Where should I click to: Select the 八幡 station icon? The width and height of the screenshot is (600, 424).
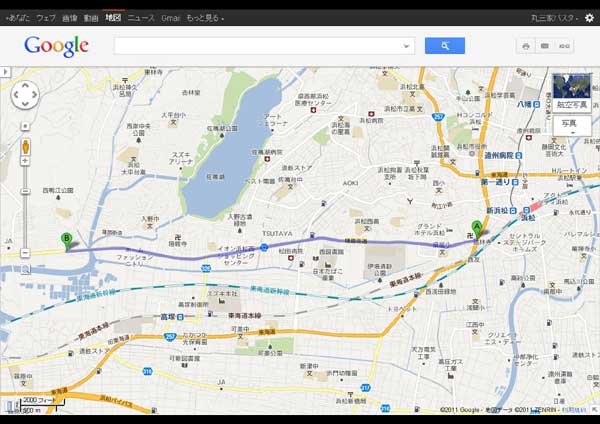tap(536, 104)
